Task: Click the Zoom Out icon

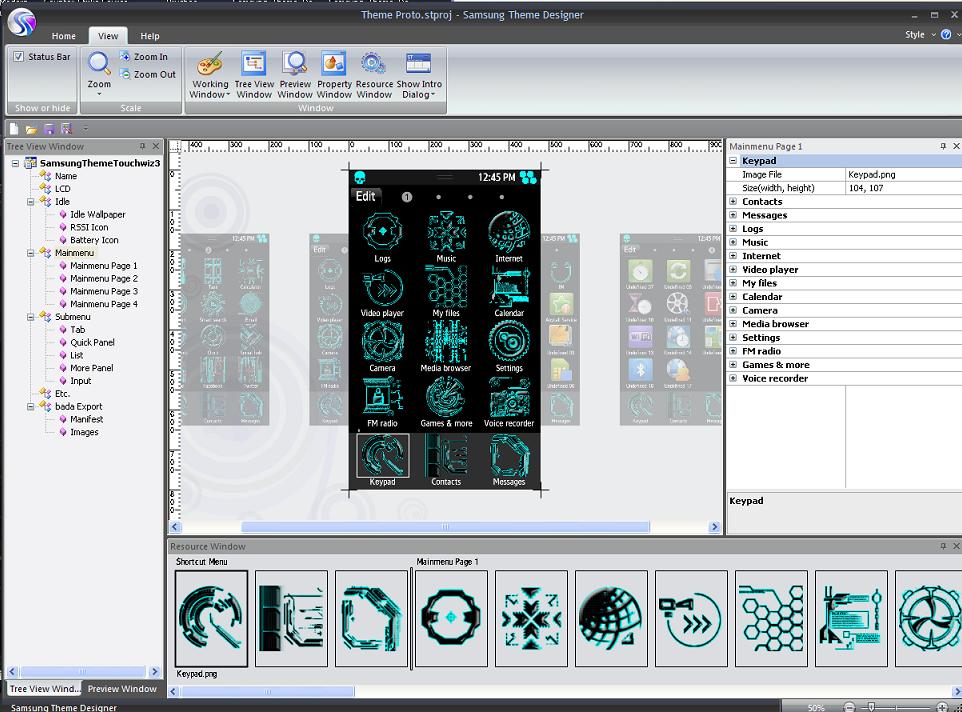Action: click(125, 74)
